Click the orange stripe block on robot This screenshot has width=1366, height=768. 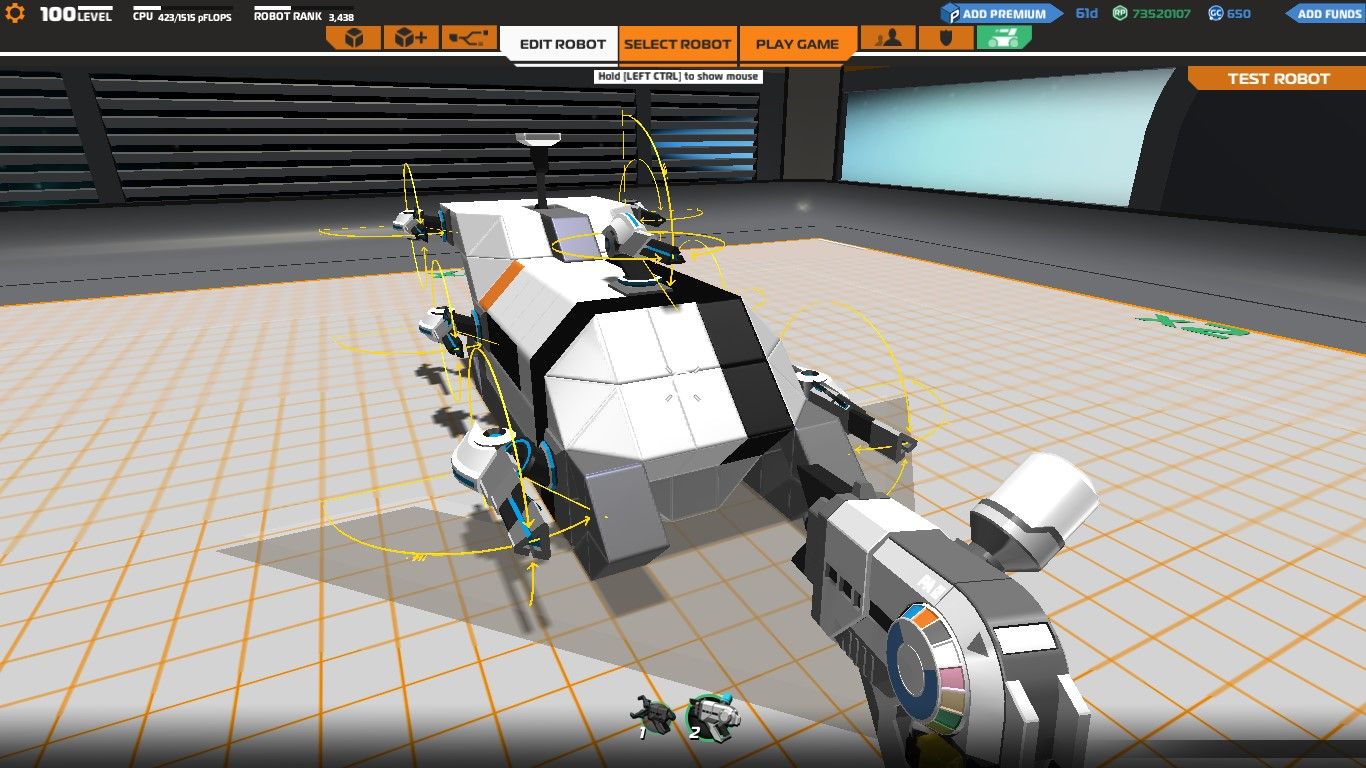point(501,285)
